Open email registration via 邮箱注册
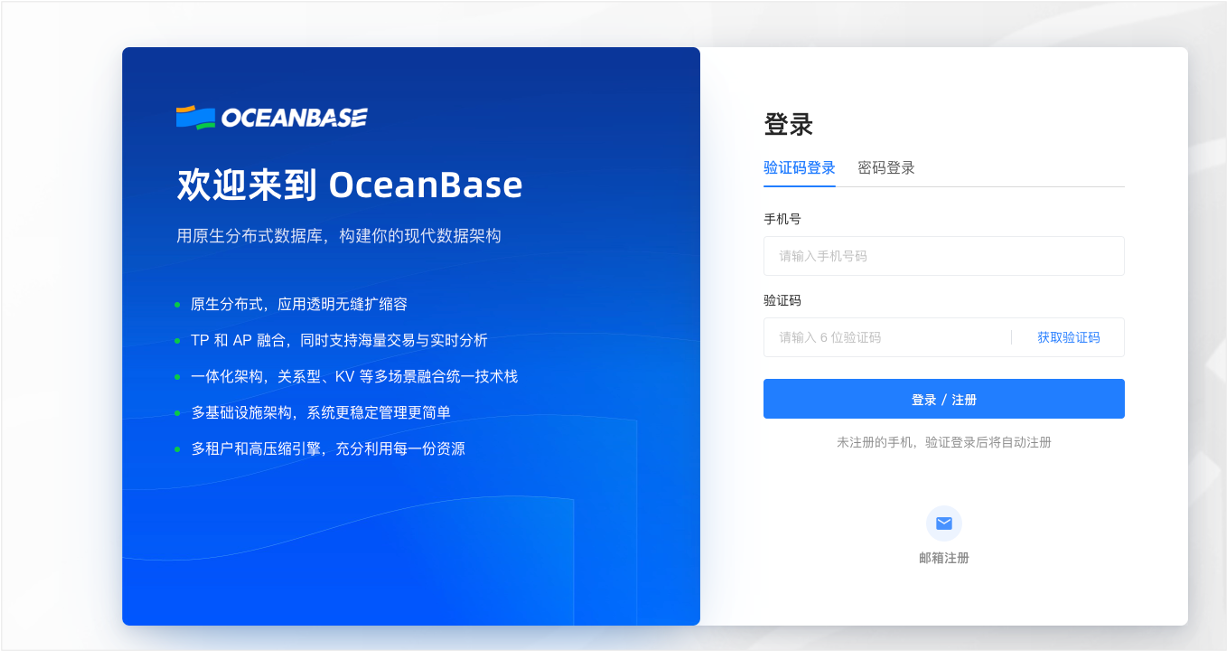The image size is (1228, 652). (943, 557)
